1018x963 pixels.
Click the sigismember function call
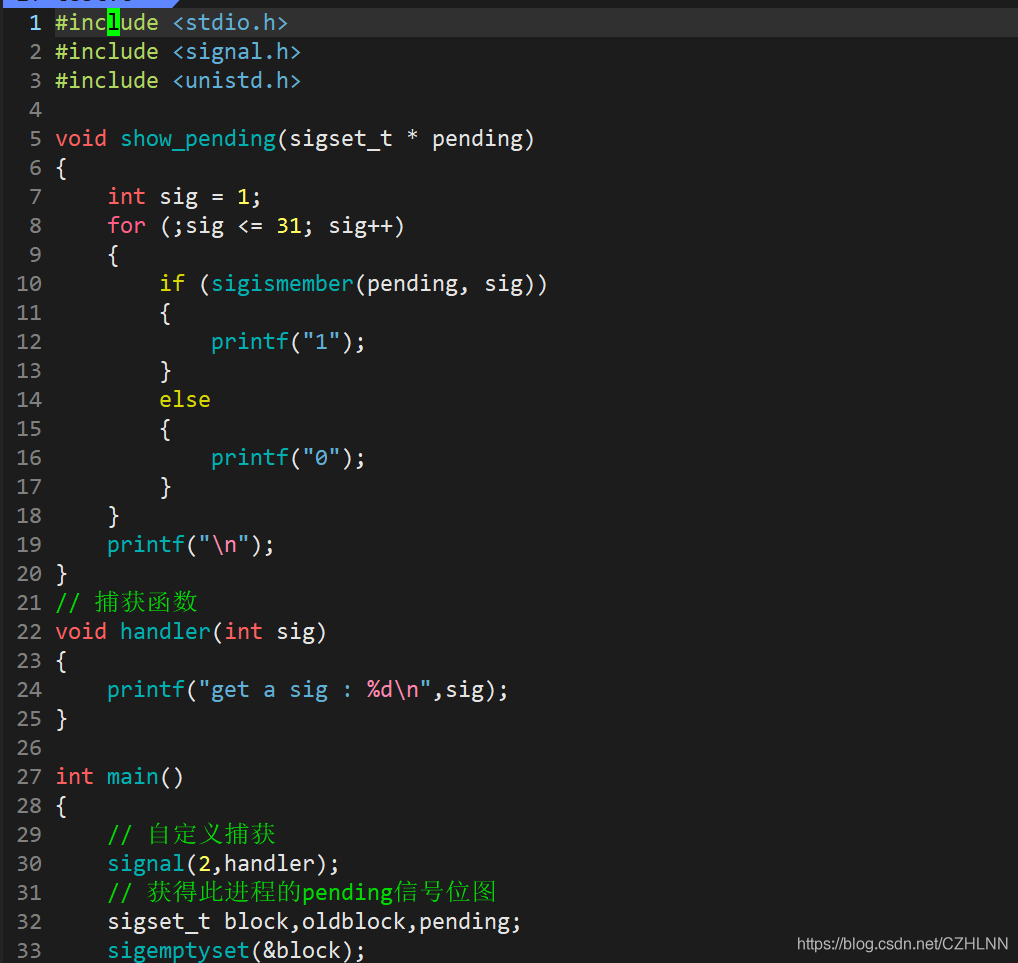(282, 284)
